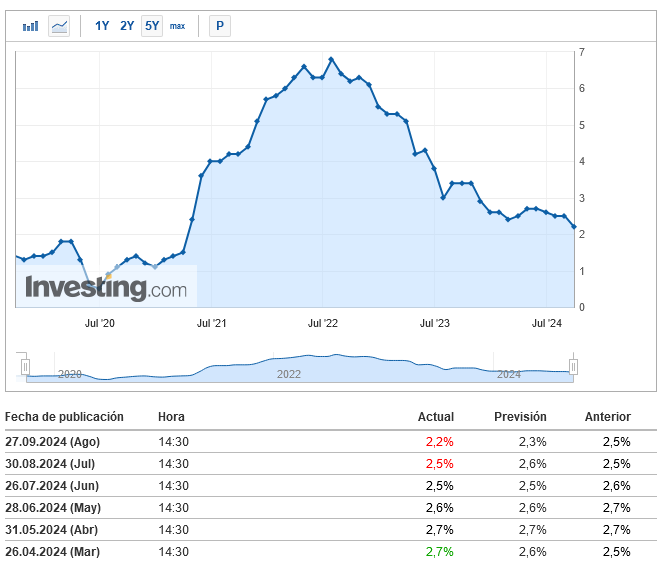Viewport: 662px width, 566px height.
Task: Click the Fecha de publicación column header
Action: (64, 417)
